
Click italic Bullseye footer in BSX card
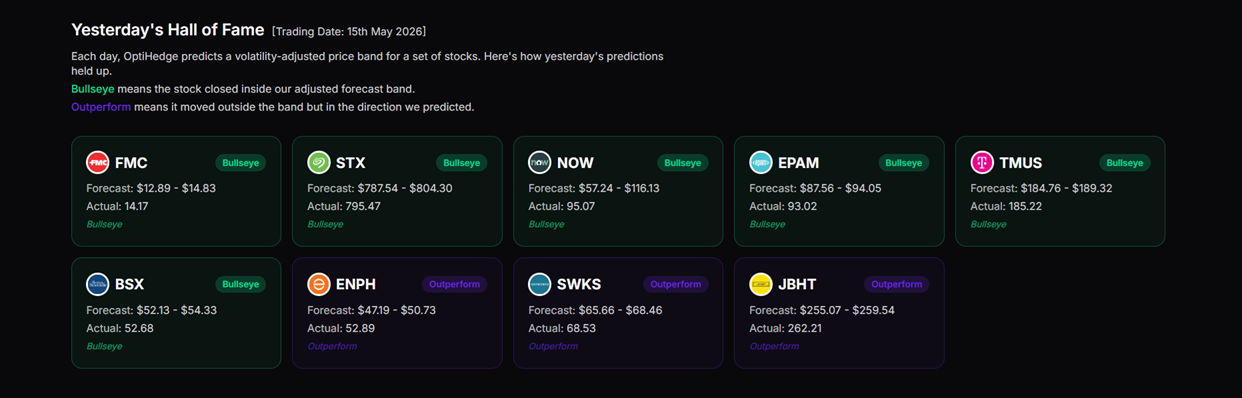(x=104, y=346)
